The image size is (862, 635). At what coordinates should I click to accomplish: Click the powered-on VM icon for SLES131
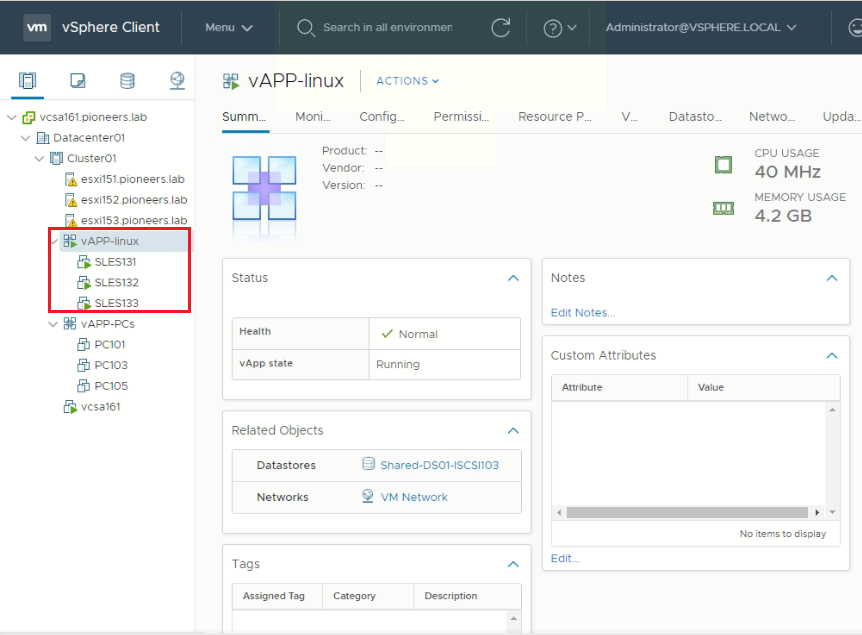pos(84,262)
